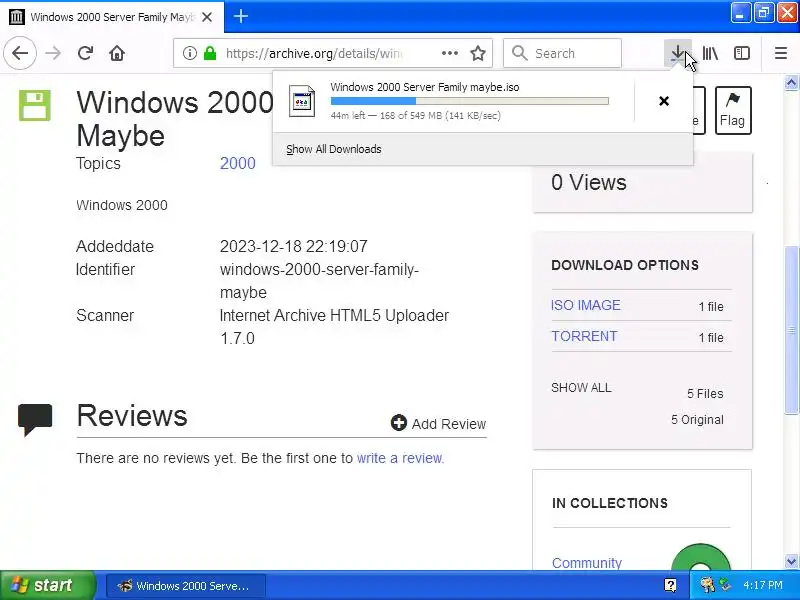Click the green floppy disk software icon
Screen dimensions: 800x600
click(35, 106)
